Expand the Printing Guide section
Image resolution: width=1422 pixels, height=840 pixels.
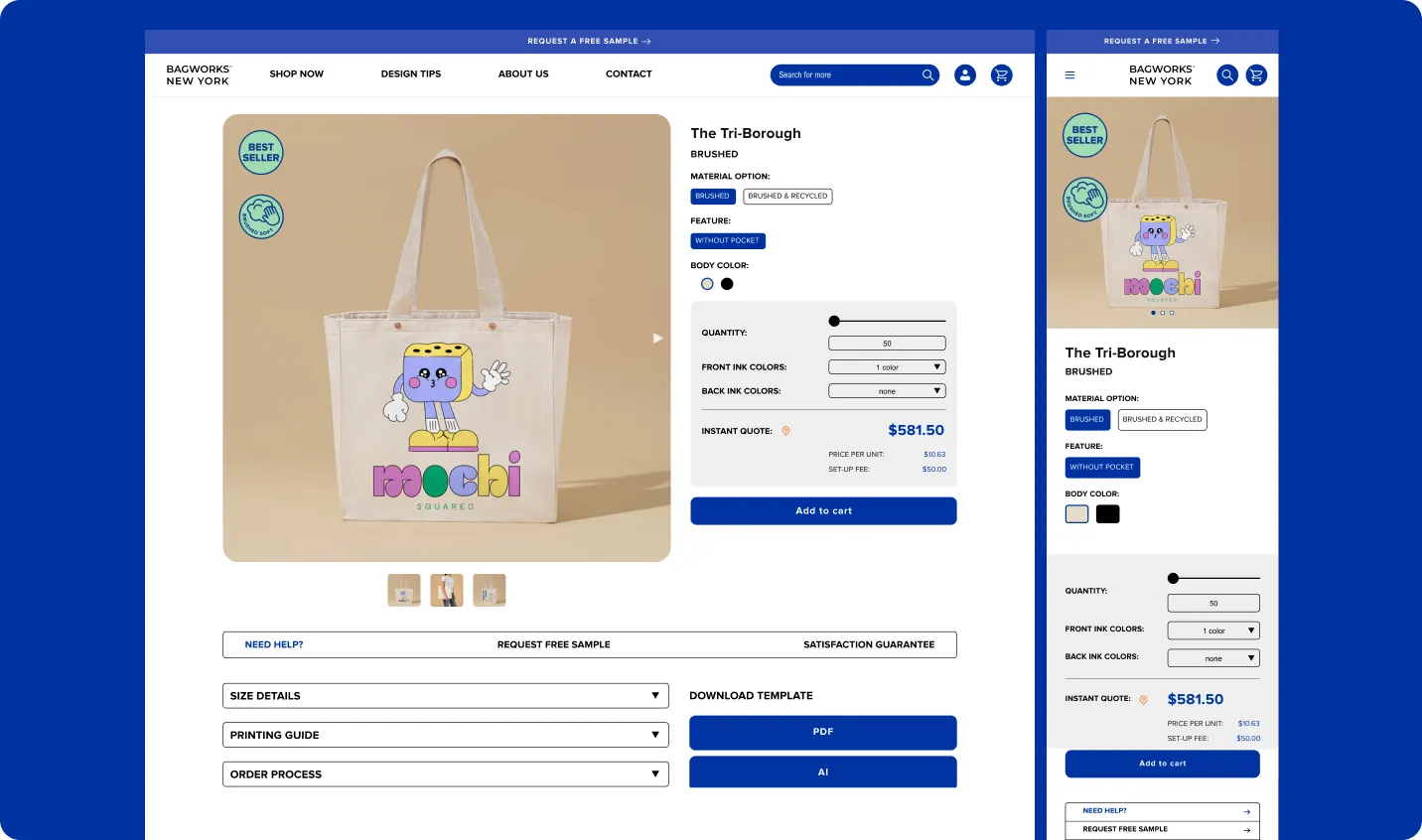click(446, 735)
